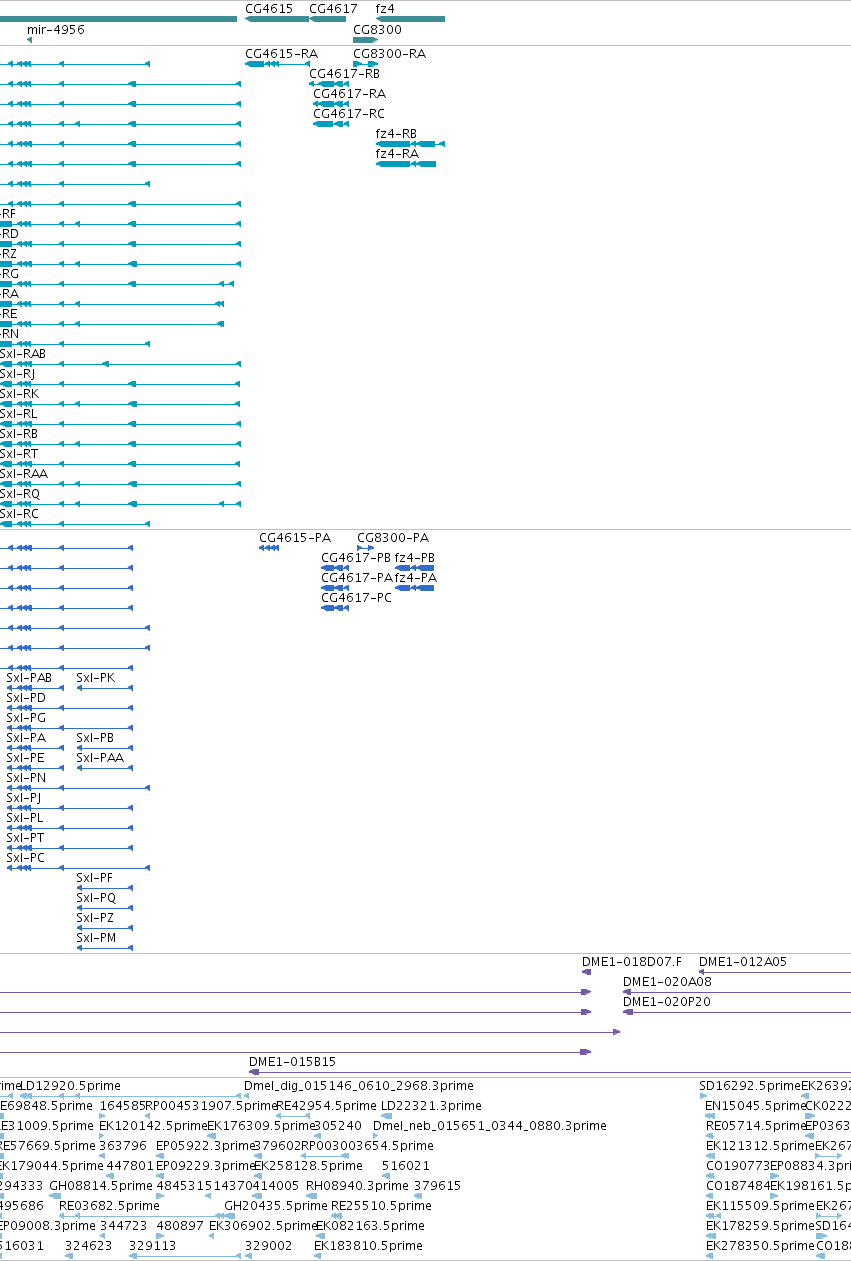Click protein label CG4615-PA
851x1261 pixels.
click(x=294, y=537)
